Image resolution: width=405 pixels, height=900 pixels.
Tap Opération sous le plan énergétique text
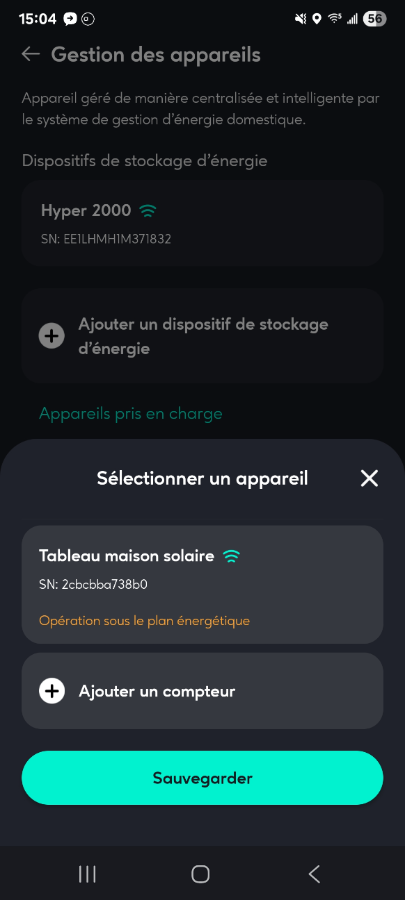tap(144, 621)
